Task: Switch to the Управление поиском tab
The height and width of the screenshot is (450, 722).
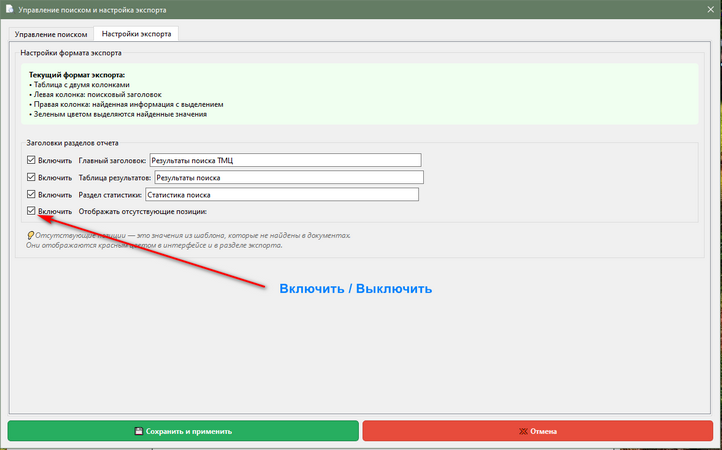Action: [x=51, y=34]
